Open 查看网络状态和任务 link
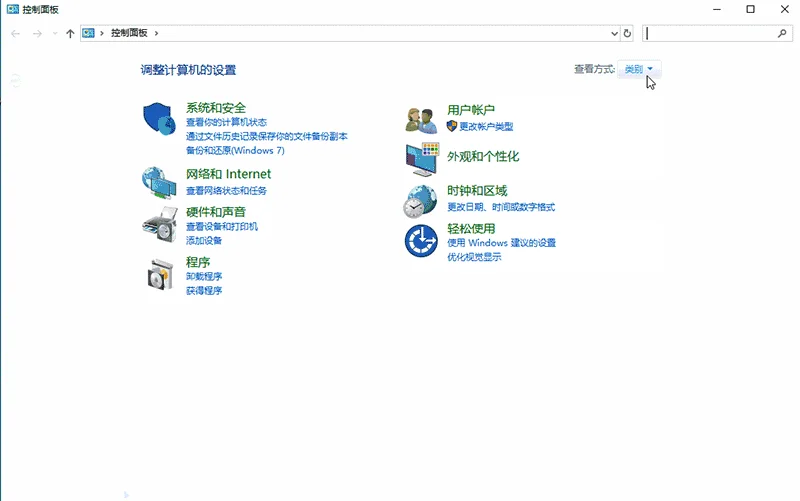The width and height of the screenshot is (800, 501). click(x=226, y=190)
